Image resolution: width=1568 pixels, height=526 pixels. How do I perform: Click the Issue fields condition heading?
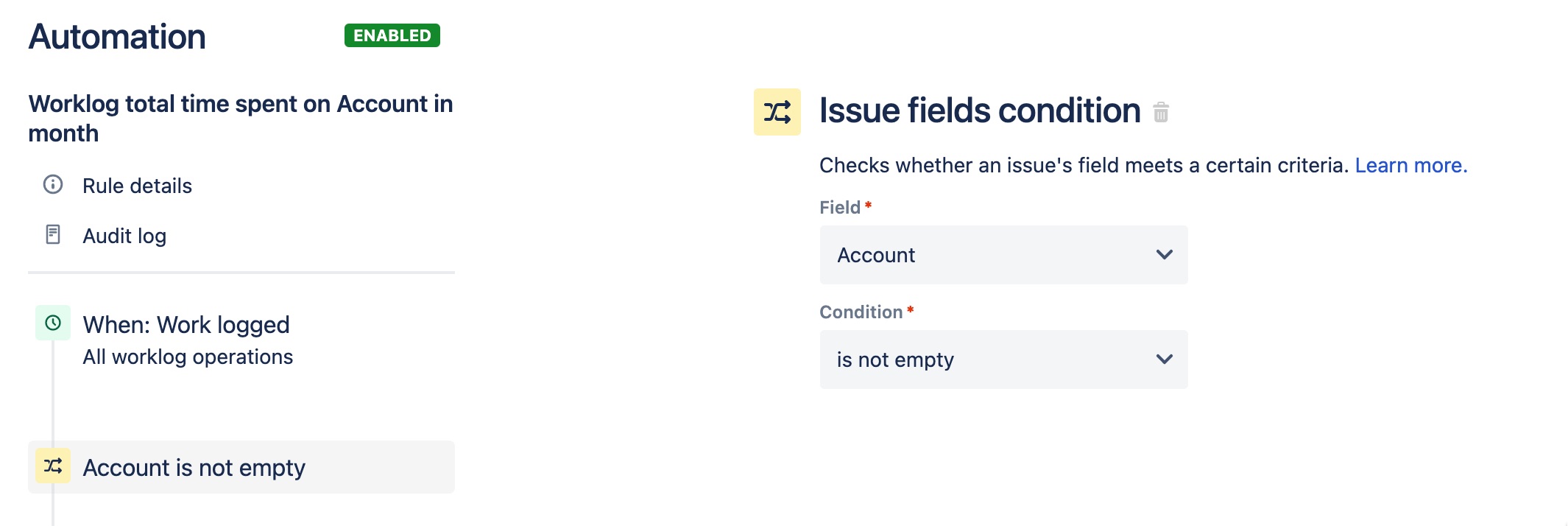click(980, 111)
